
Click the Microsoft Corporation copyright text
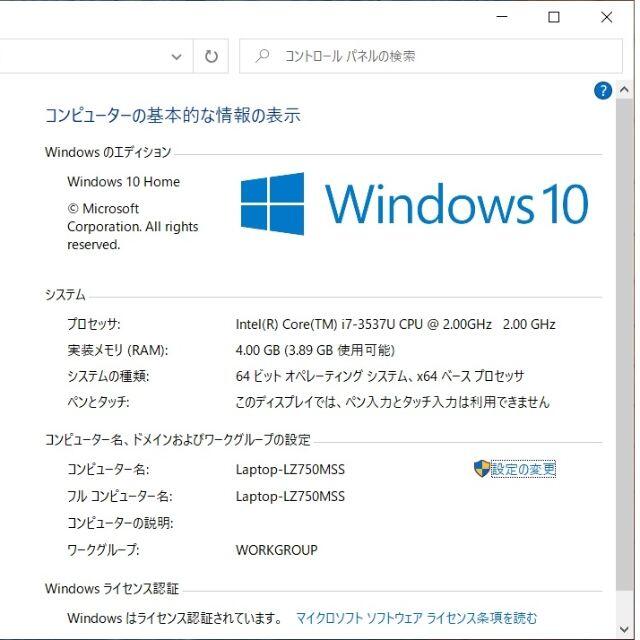(x=133, y=227)
